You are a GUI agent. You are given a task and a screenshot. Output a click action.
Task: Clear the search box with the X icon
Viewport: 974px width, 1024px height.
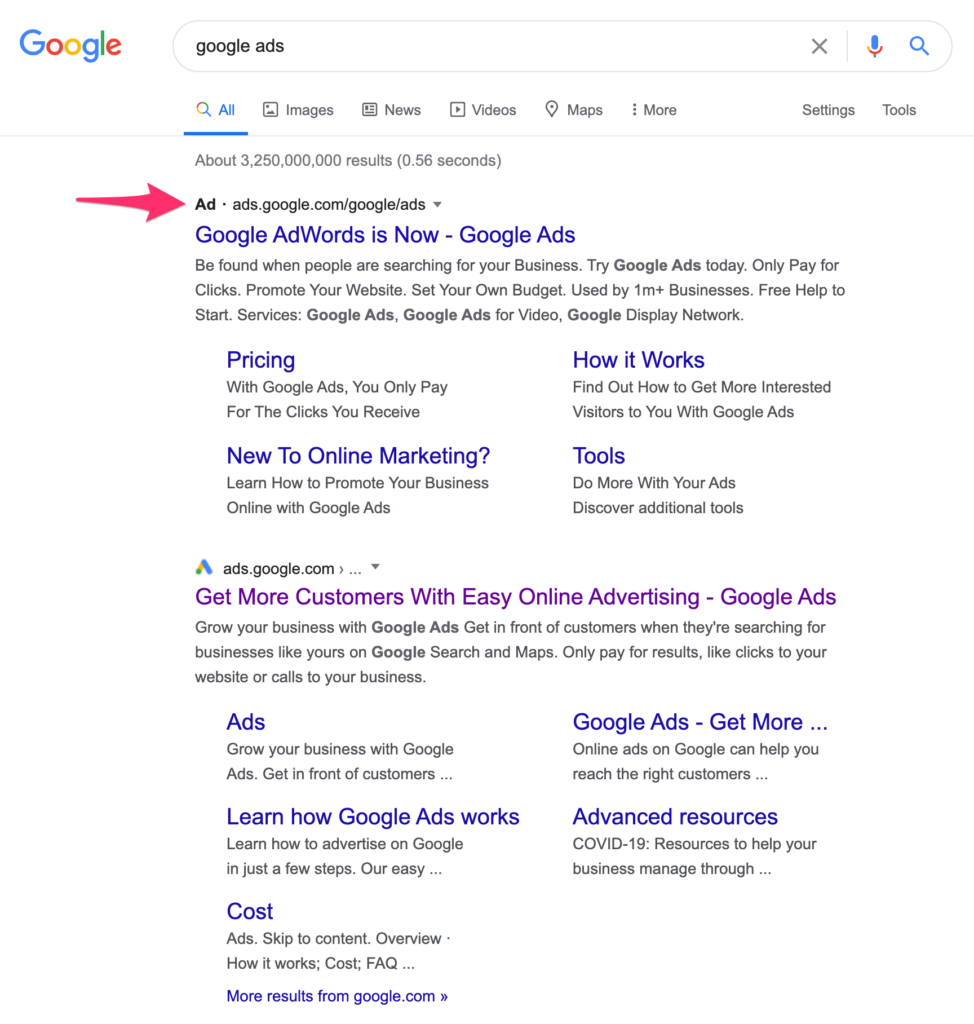pos(819,46)
